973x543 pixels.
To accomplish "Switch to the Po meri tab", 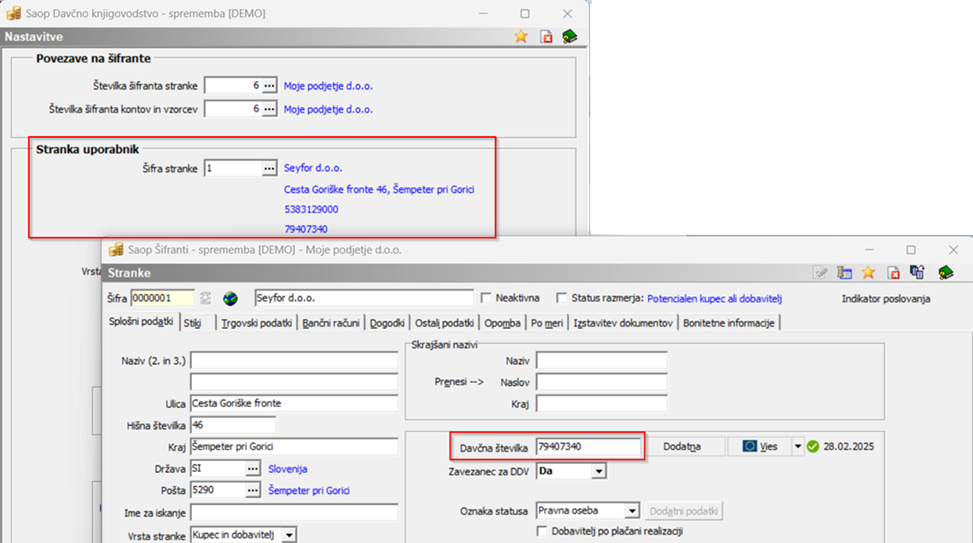I will (547, 323).
